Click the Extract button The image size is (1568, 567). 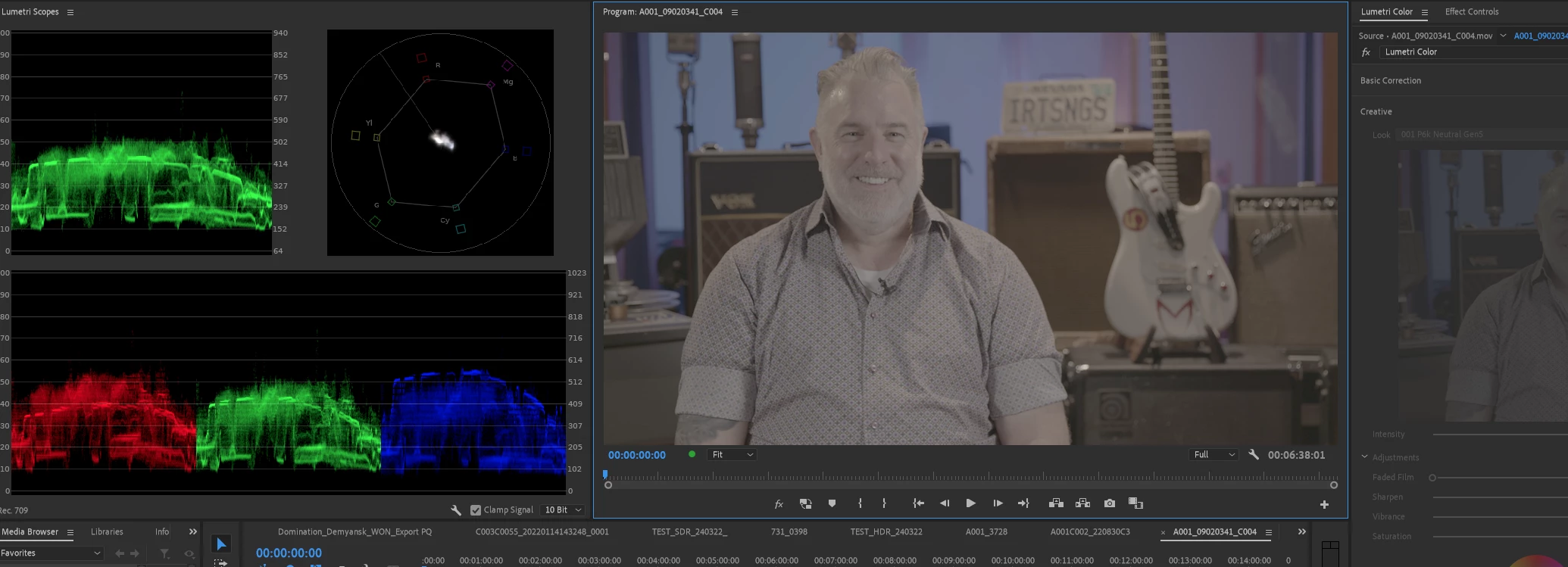[x=1082, y=503]
